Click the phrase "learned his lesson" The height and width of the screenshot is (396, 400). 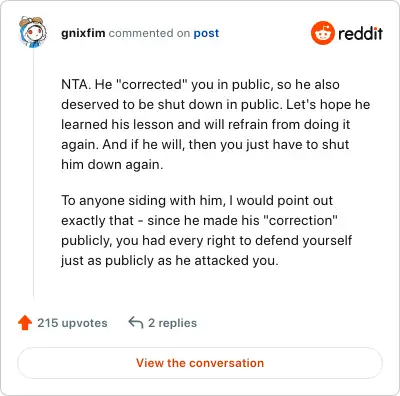click(118, 125)
